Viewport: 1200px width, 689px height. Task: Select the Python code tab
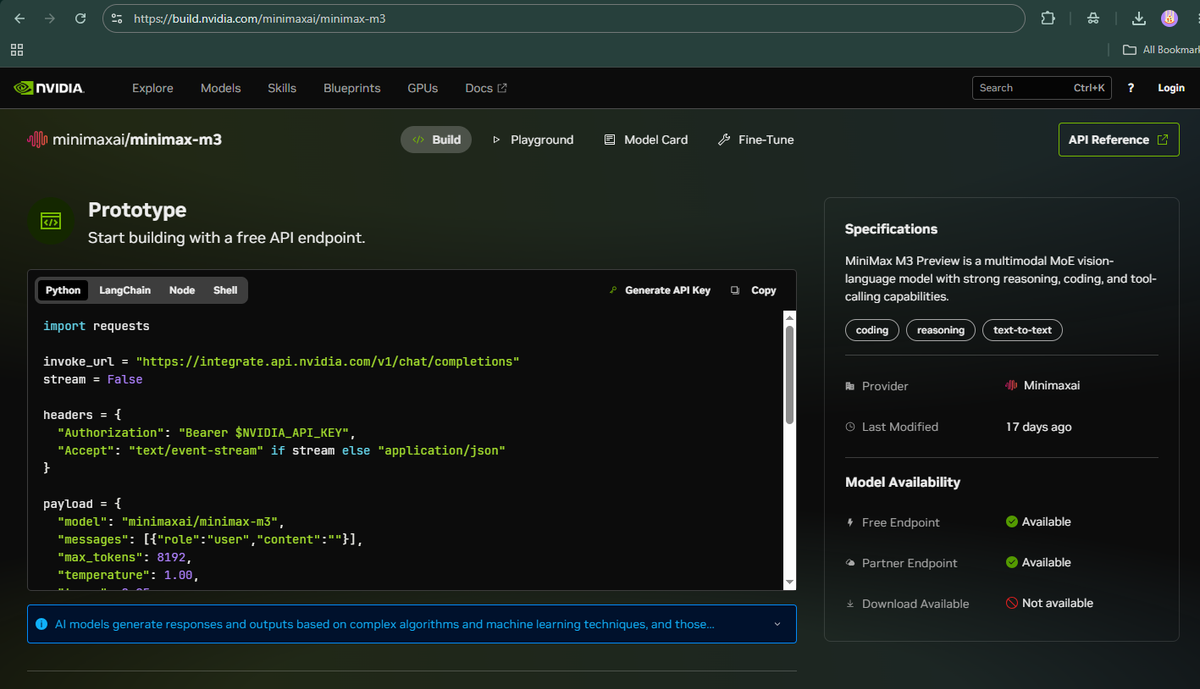(x=63, y=290)
